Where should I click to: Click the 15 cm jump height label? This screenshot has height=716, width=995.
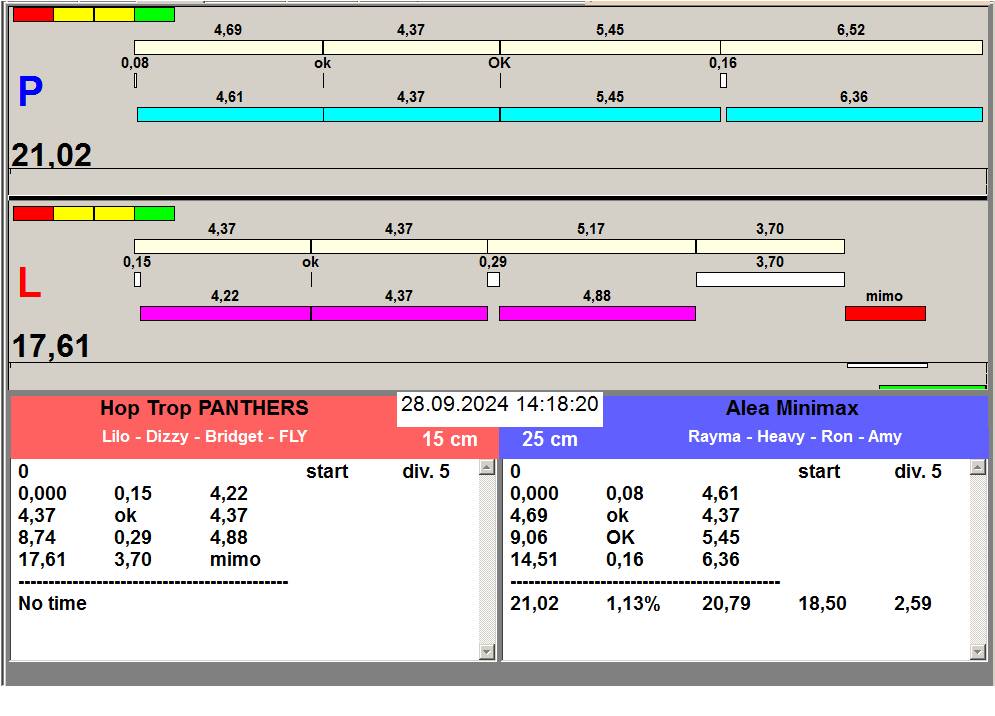pos(450,440)
